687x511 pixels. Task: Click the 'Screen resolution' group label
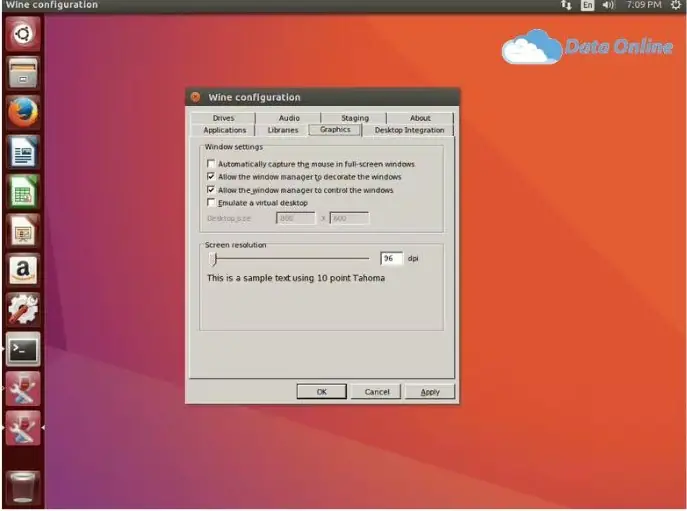pos(235,245)
